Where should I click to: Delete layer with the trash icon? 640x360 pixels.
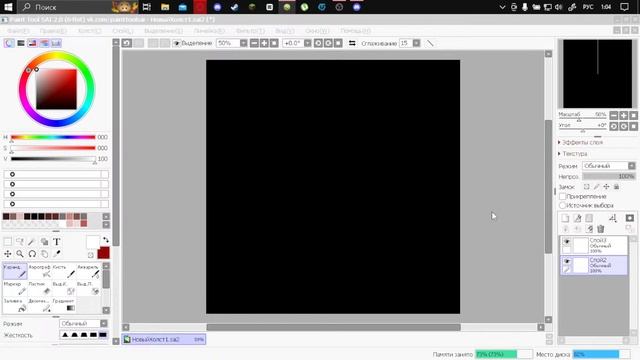[x=600, y=229]
